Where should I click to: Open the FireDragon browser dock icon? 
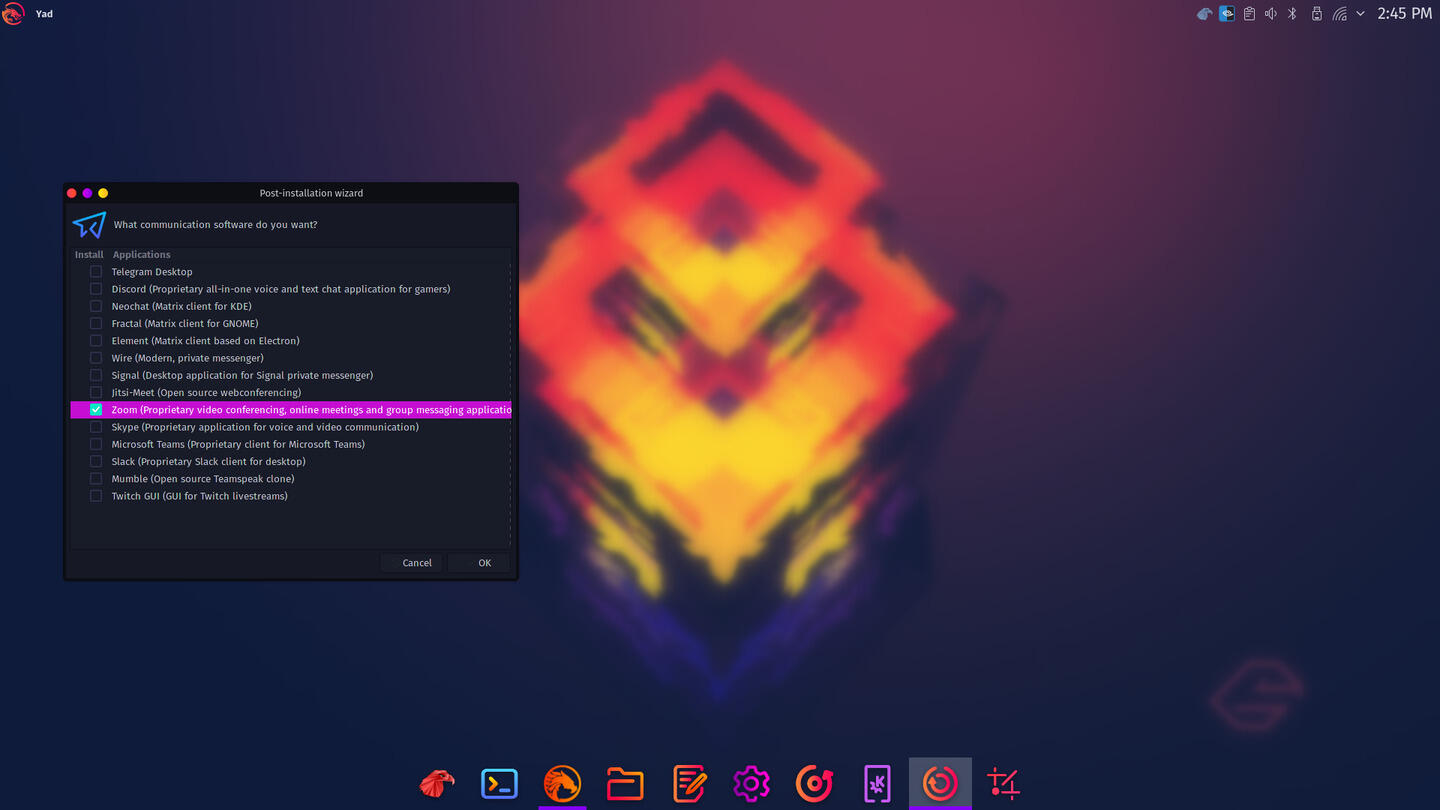click(x=562, y=783)
